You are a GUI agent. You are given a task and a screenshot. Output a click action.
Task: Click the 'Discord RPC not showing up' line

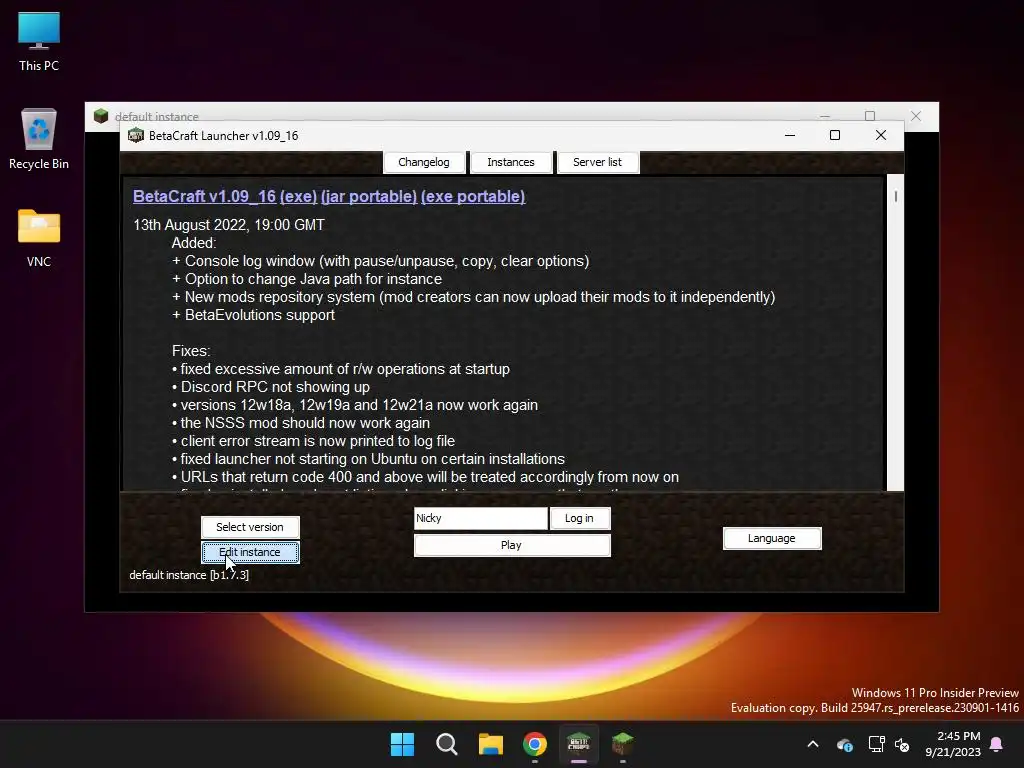click(x=270, y=387)
